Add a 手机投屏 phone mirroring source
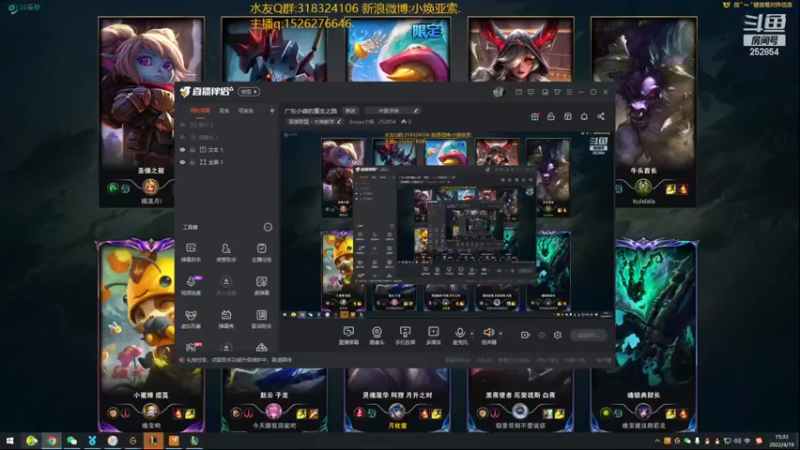Screen dimensions: 800x450 click(405, 335)
